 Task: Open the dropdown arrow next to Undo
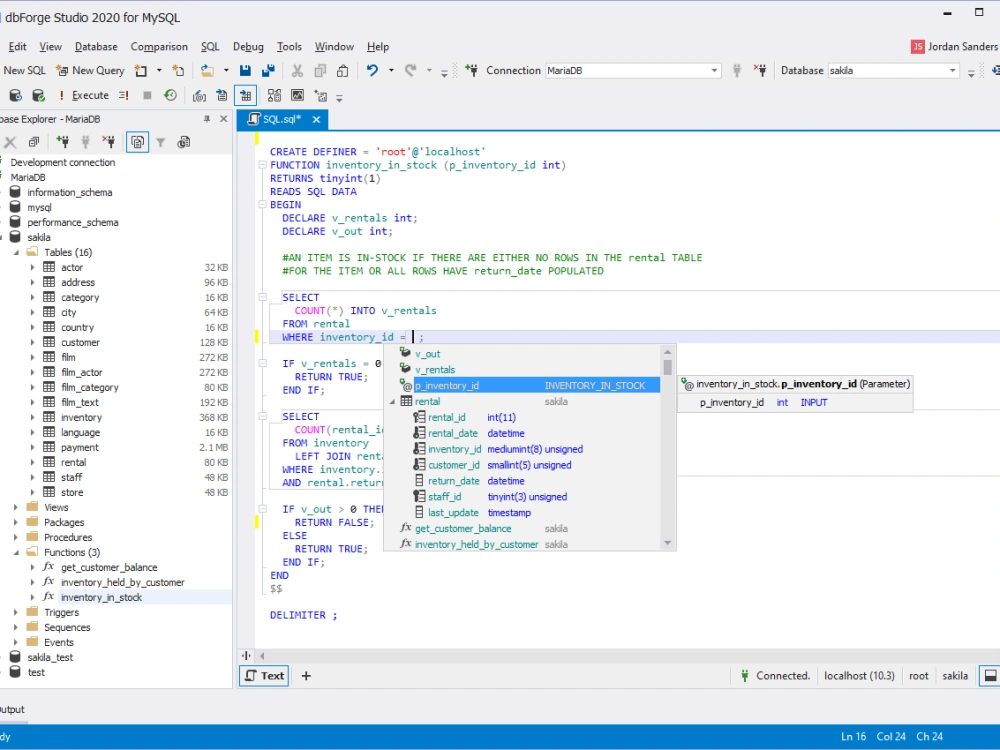(x=391, y=71)
